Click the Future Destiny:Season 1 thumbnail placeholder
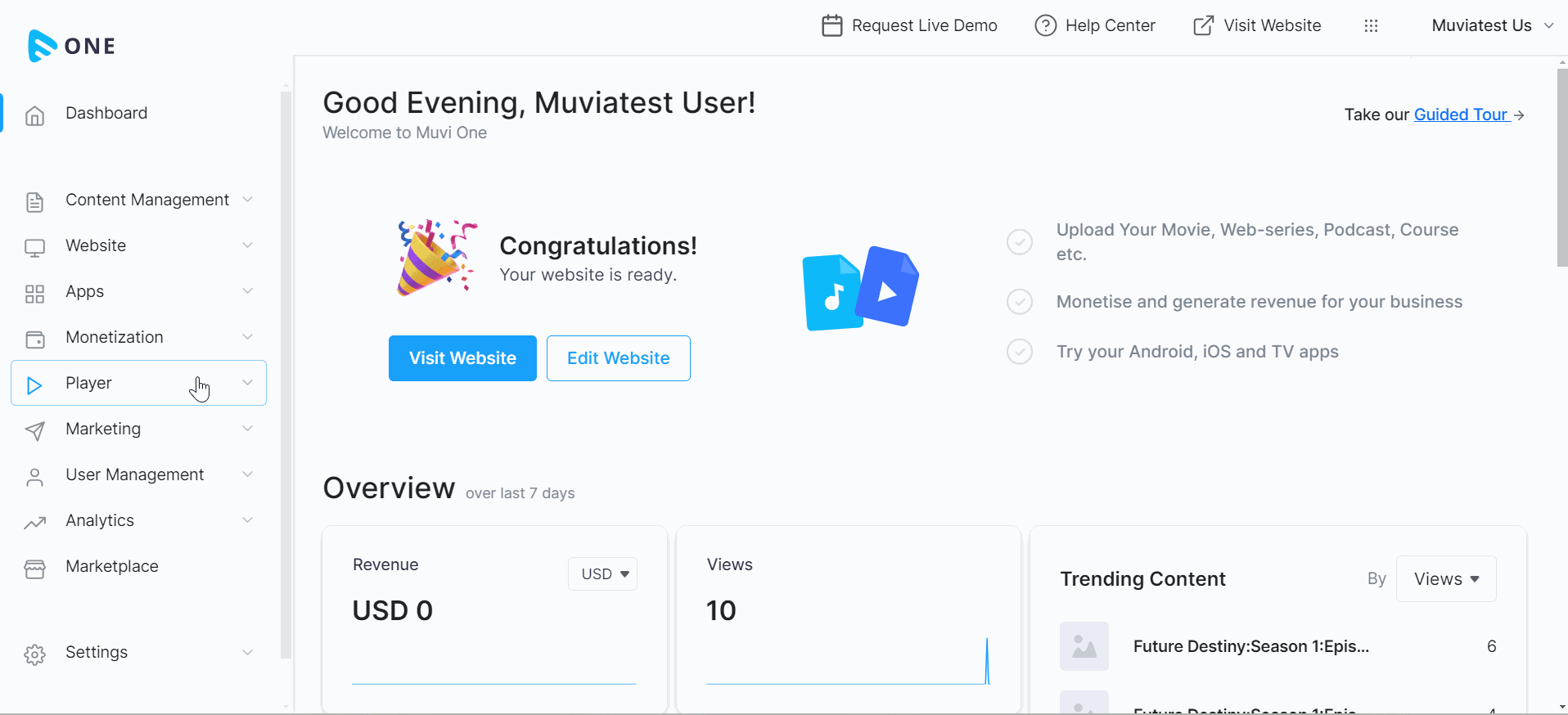Viewport: 1568px width, 715px height. (1084, 646)
